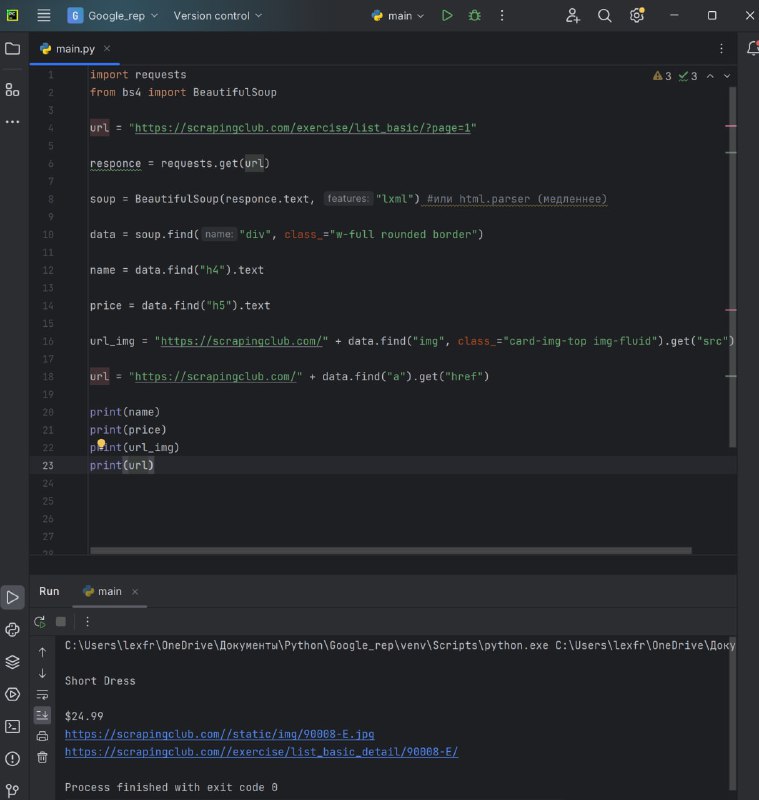The height and width of the screenshot is (800, 759).
Task: Clear all console output trash icon
Action: coord(42,757)
